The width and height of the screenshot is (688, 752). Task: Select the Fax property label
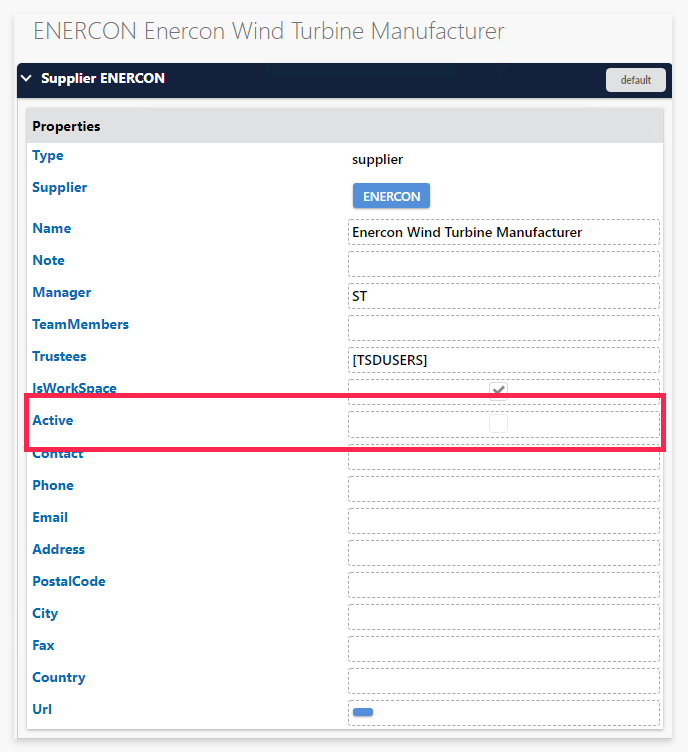(43, 646)
